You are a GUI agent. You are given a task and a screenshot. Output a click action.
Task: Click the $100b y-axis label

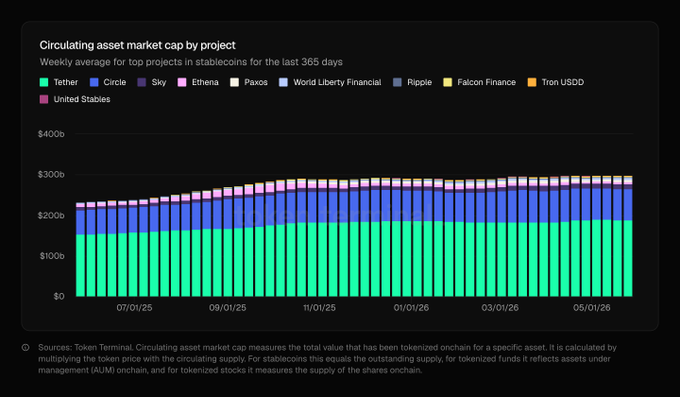tap(52, 256)
